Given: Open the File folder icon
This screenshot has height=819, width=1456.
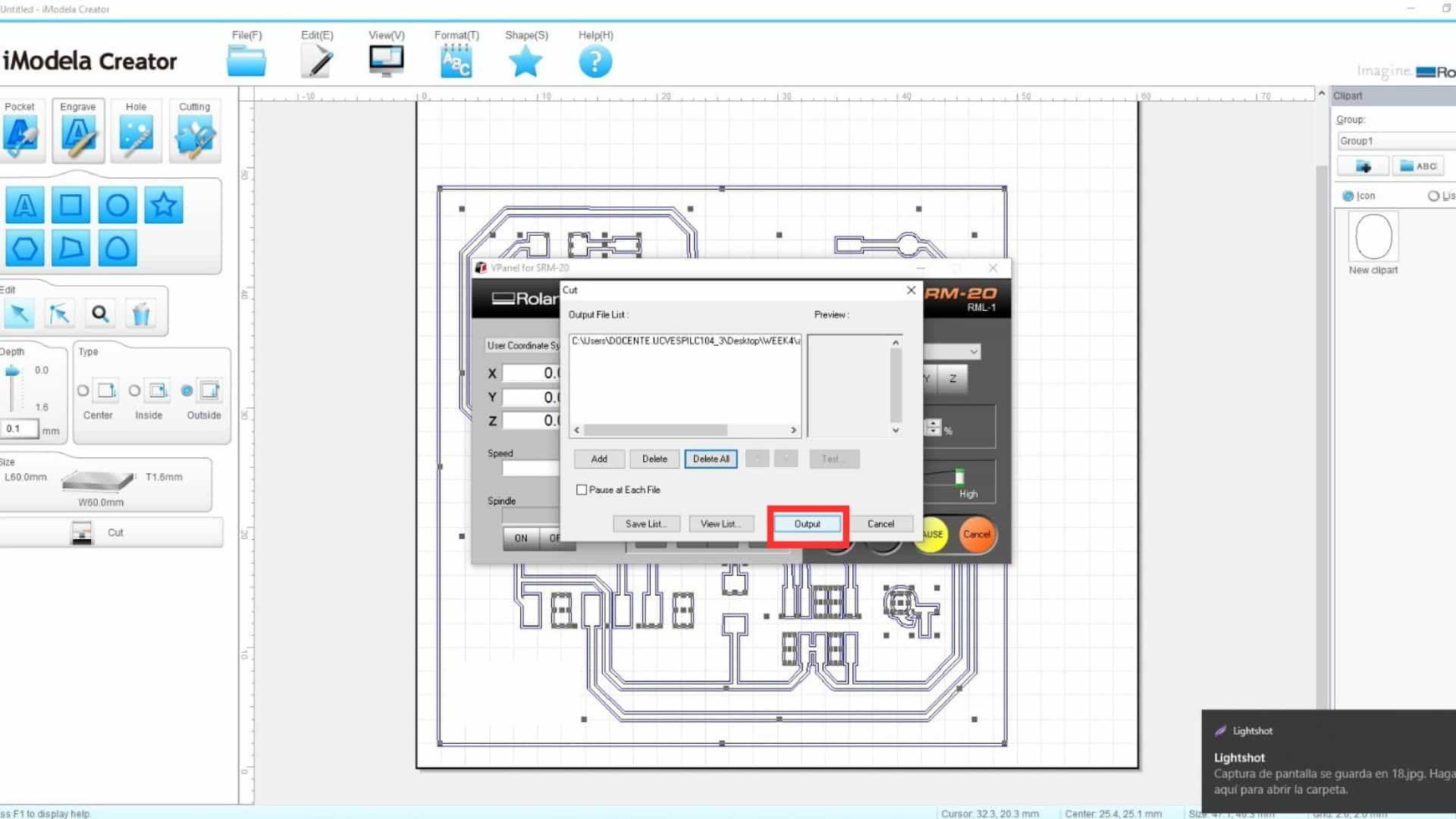Looking at the screenshot, I should [x=246, y=61].
